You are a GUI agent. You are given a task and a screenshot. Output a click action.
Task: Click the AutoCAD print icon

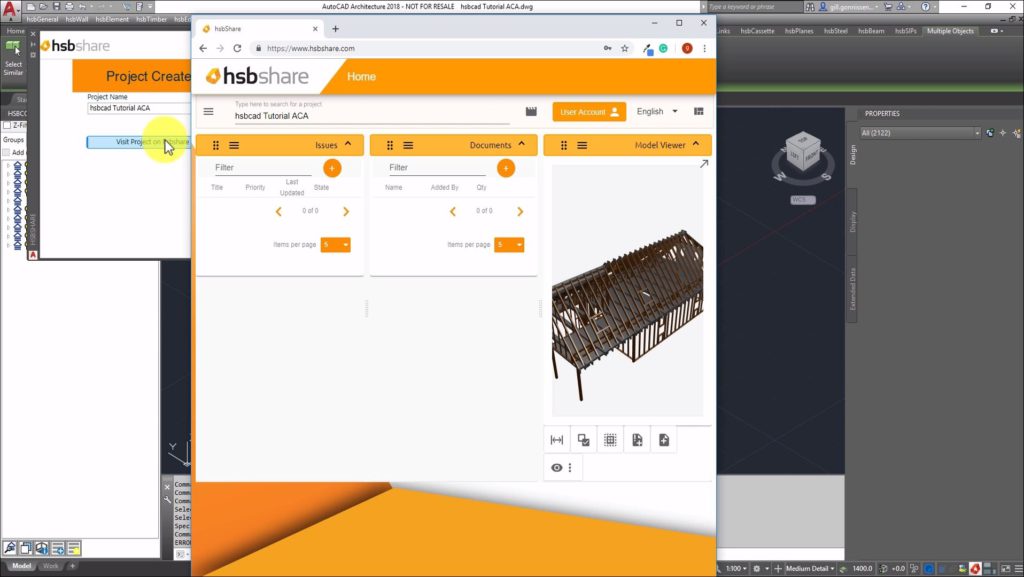(x=69, y=7)
